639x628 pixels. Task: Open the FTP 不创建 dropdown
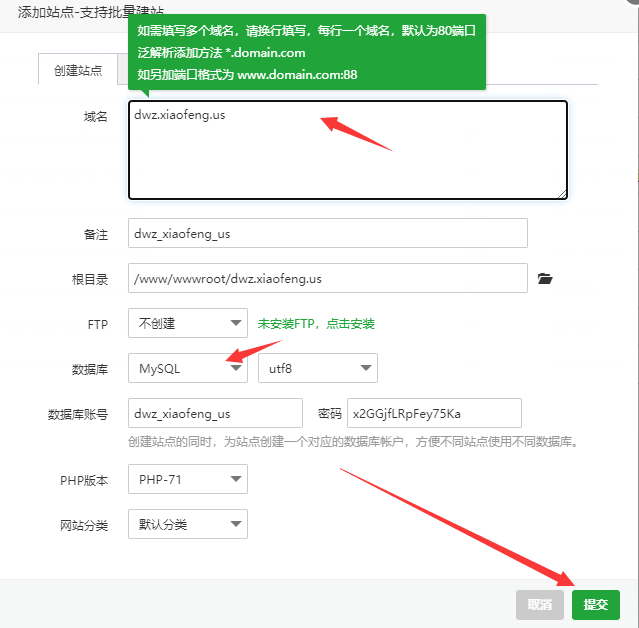[188, 323]
